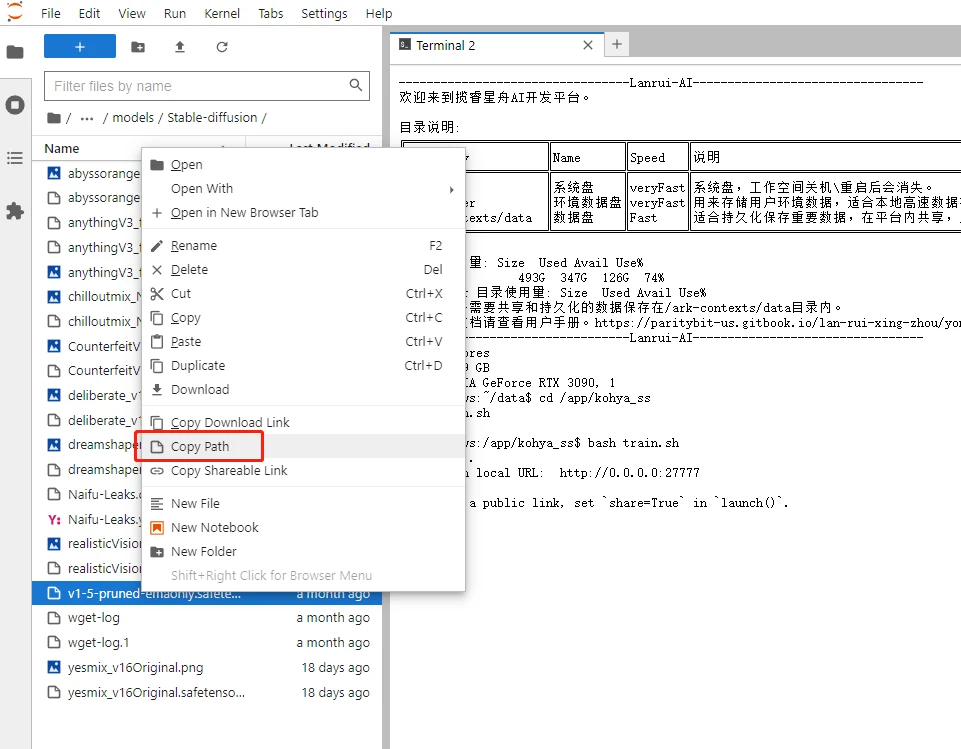Viewport: 961px width, 749px height.
Task: Choose Copy Shareable Link
Action: click(303, 470)
